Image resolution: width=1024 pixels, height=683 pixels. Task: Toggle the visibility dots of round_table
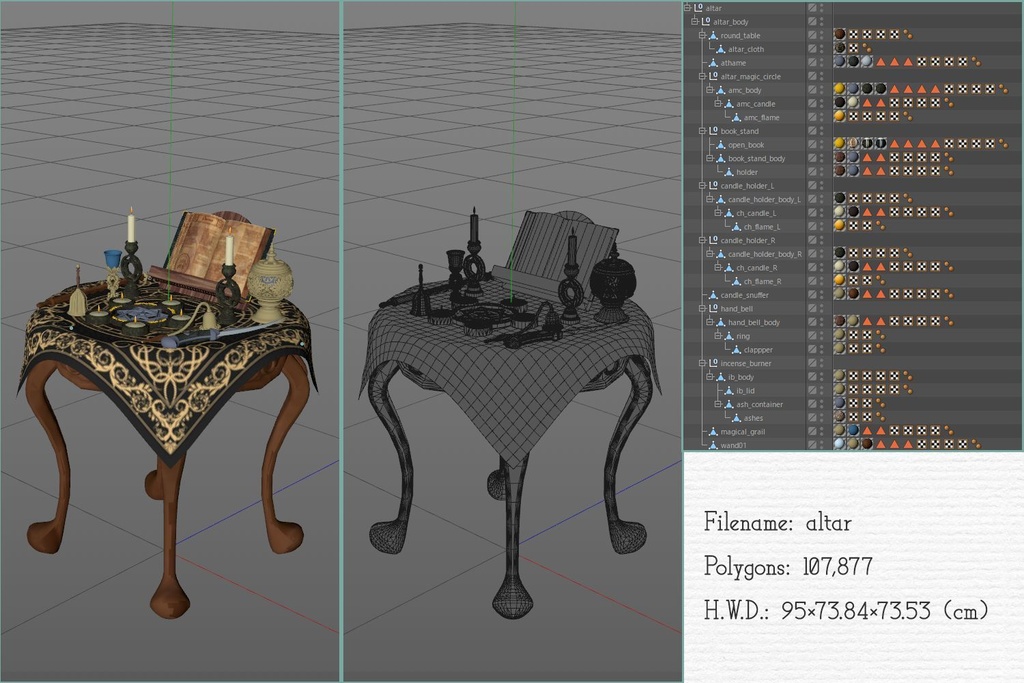[822, 35]
